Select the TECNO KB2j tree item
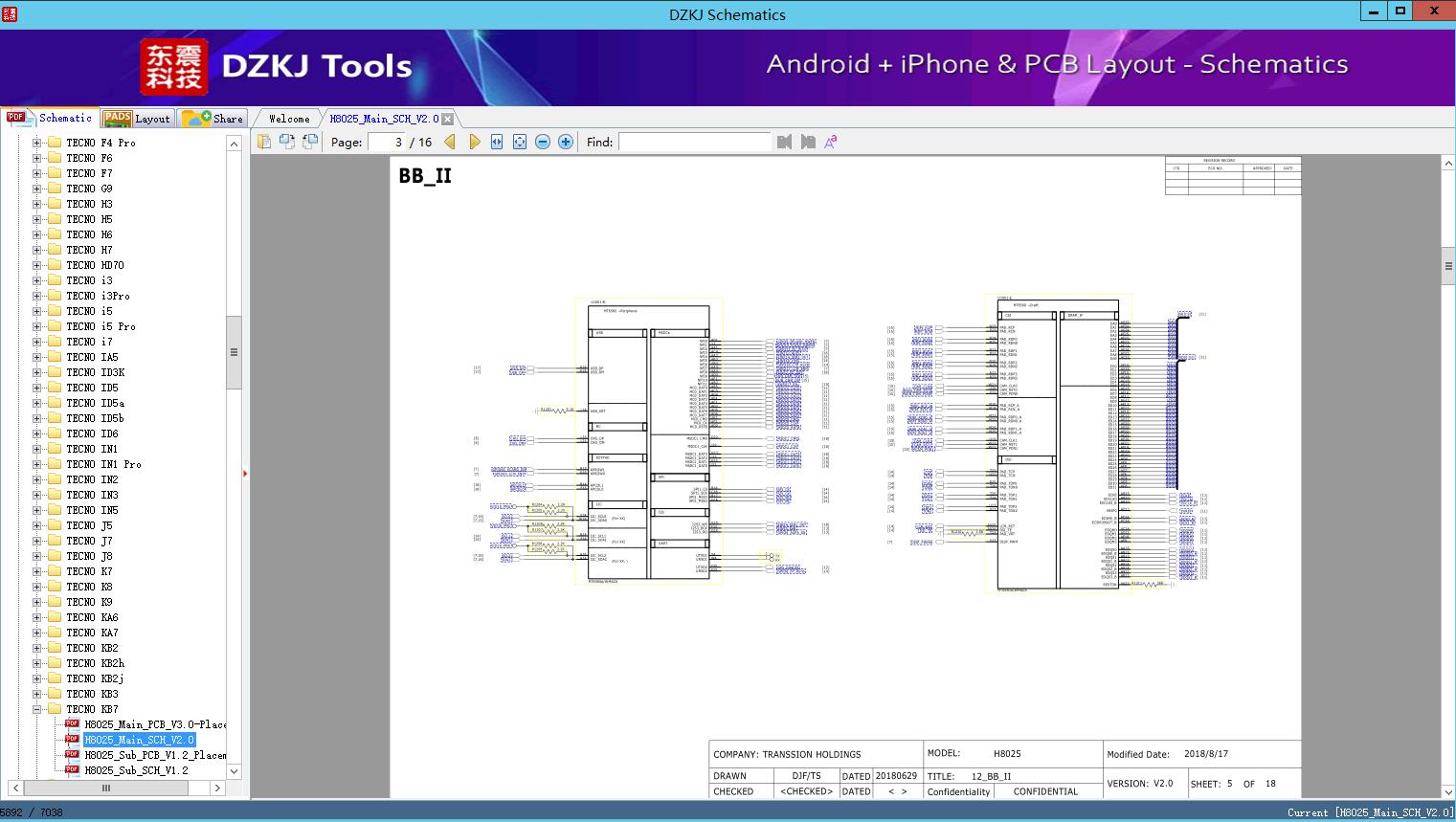The width and height of the screenshot is (1456, 822). click(95, 678)
